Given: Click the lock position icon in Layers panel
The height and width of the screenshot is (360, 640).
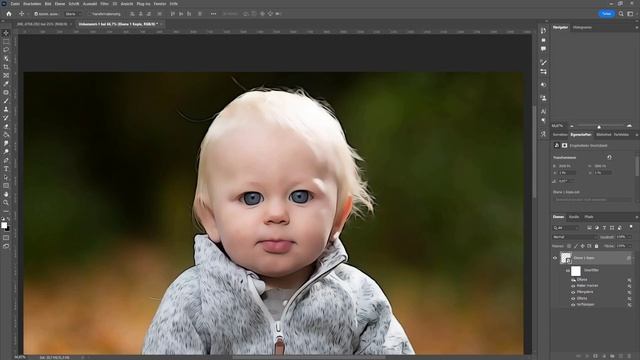Looking at the screenshot, I should point(582,246).
